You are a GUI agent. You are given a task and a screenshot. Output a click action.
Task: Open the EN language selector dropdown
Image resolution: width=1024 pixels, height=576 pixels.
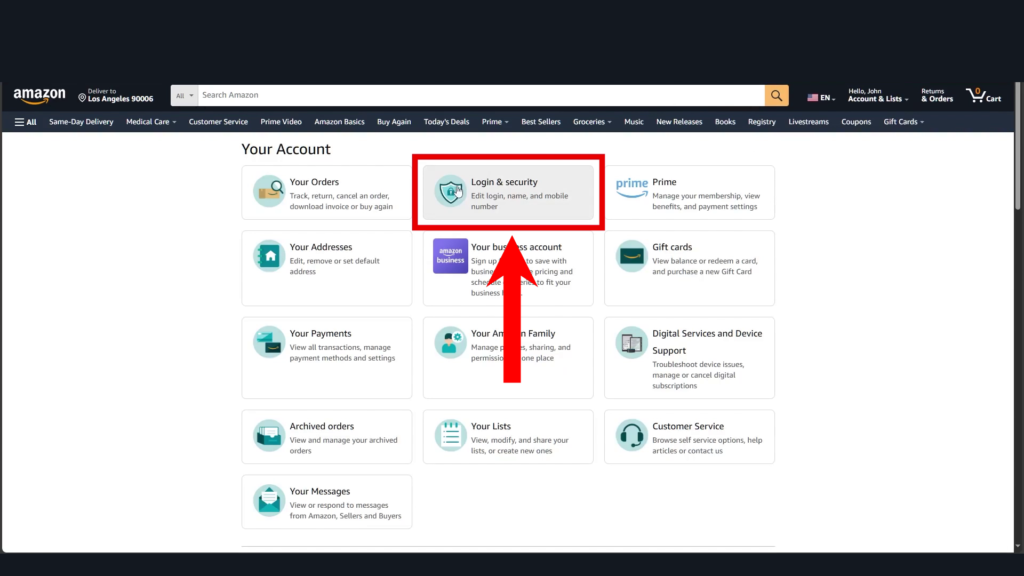coord(821,98)
